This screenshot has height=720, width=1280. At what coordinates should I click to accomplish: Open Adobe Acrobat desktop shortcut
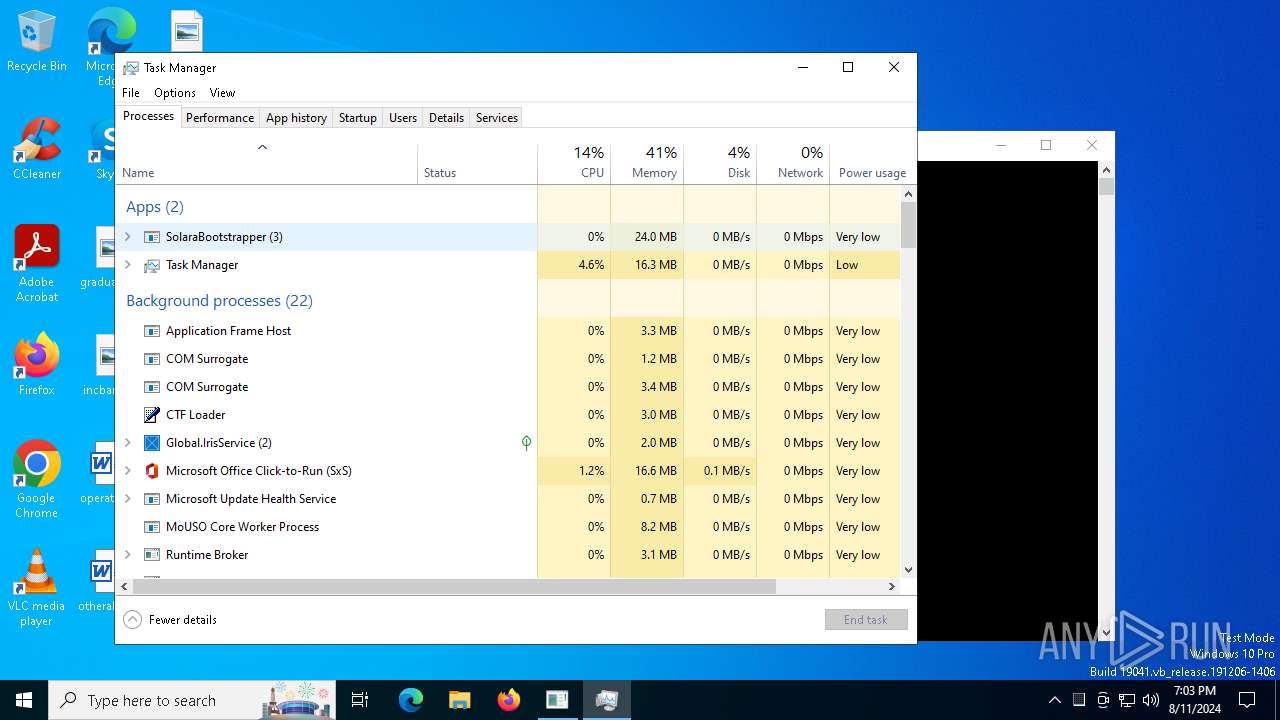point(37,263)
